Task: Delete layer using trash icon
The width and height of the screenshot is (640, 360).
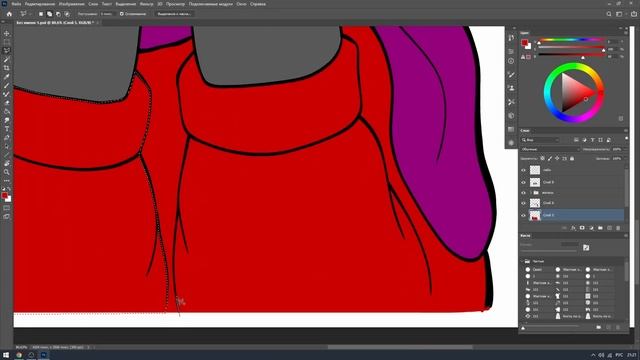Action: click(618, 228)
